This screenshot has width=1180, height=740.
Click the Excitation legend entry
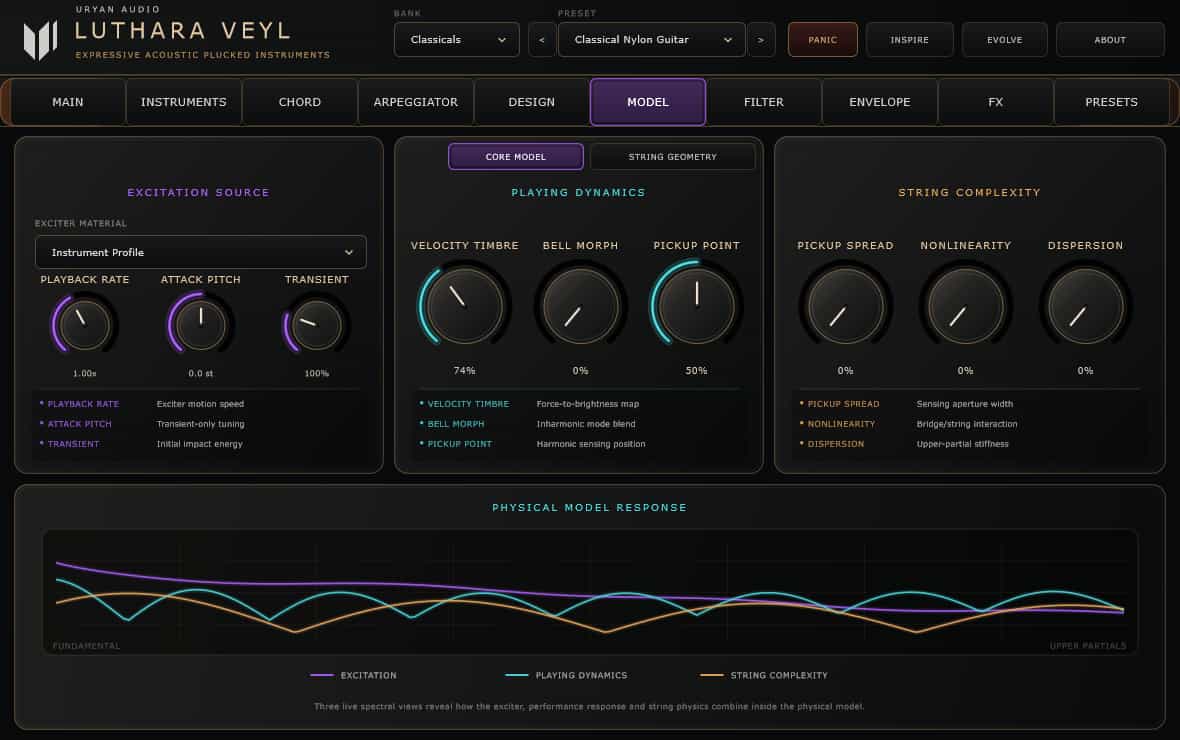coord(354,675)
